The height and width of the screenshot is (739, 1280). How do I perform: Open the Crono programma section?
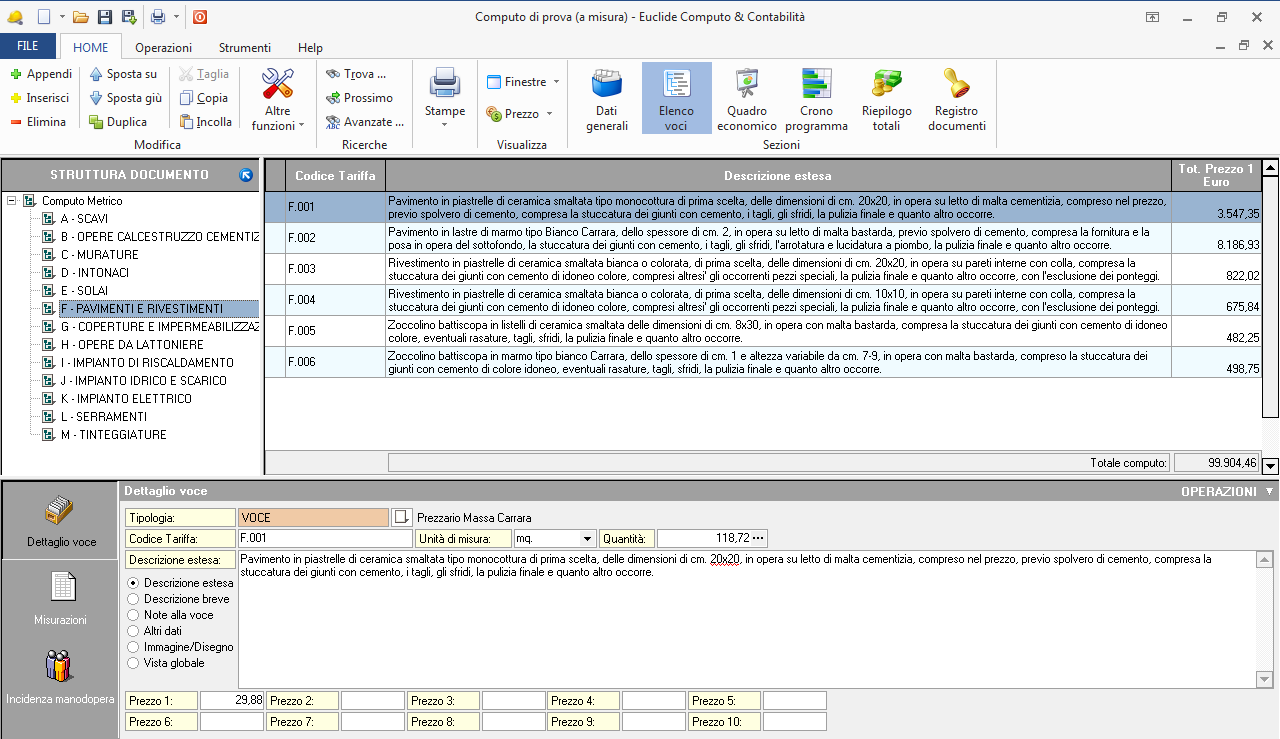point(816,99)
